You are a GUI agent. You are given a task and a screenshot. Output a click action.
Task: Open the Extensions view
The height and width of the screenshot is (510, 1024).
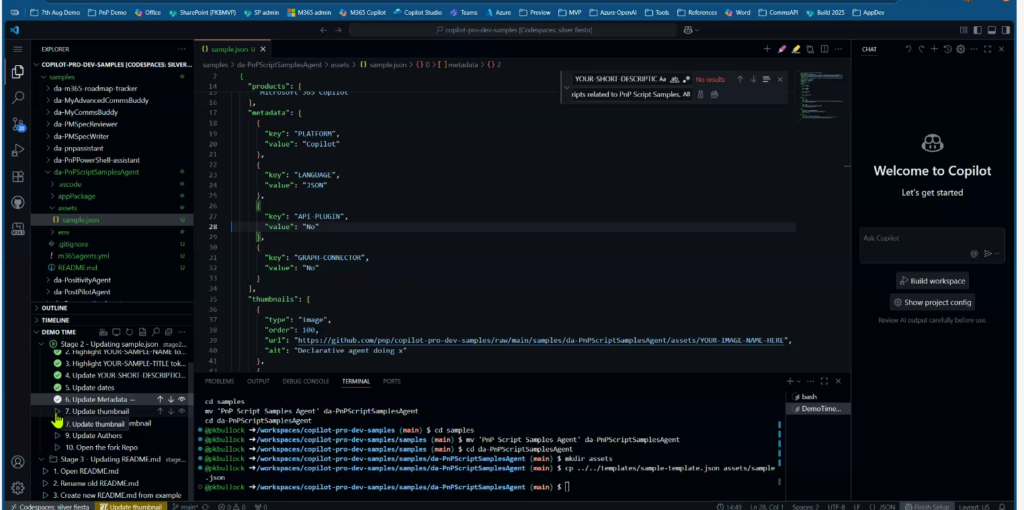18,176
